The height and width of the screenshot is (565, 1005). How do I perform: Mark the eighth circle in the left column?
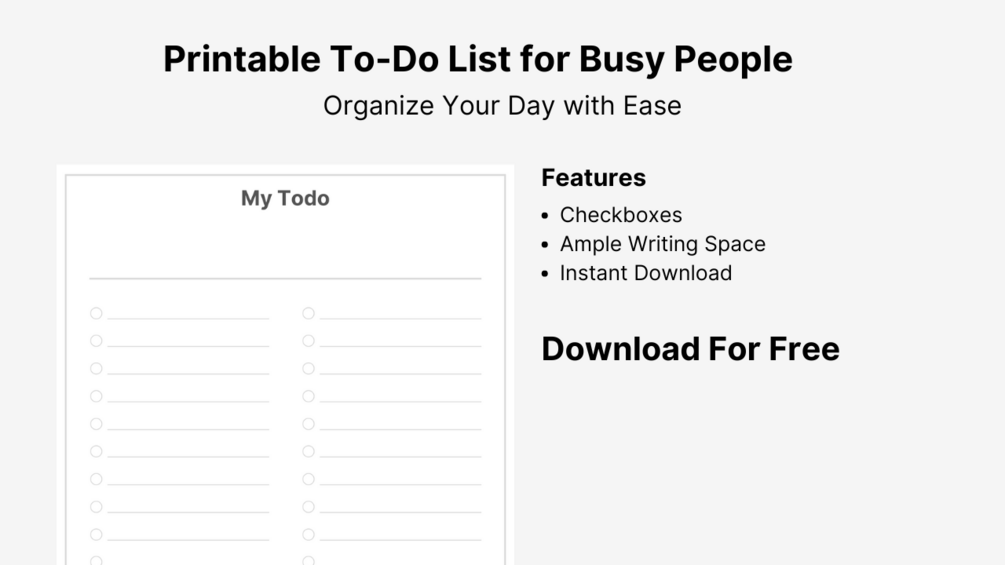pos(96,507)
